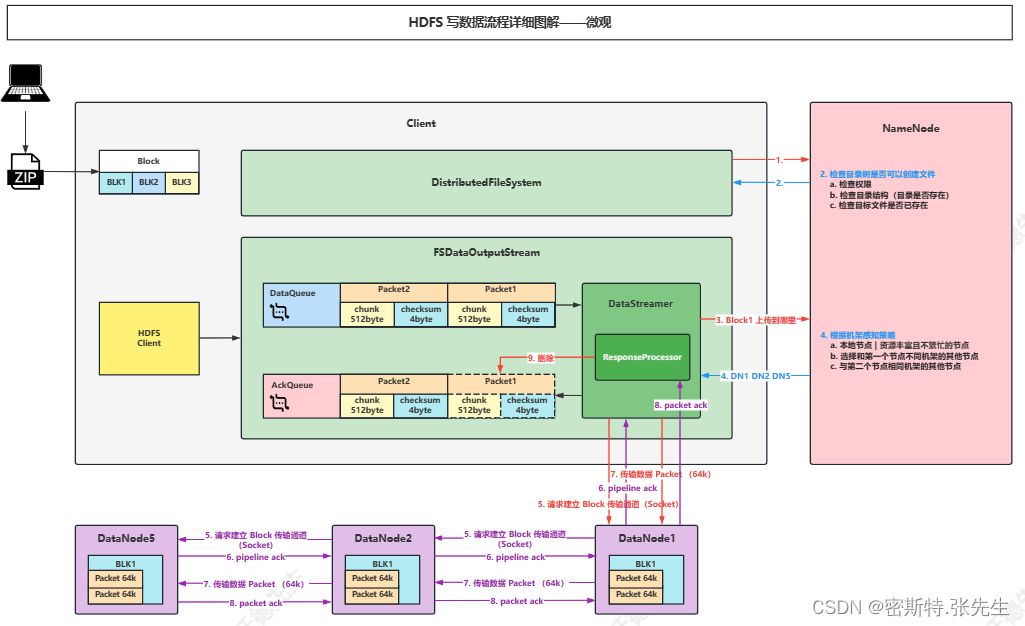Screen dimensions: 1025x626
Task: Click red '5. 请求建立 Block 传输通道 (Socket)' label
Action: click(608, 504)
